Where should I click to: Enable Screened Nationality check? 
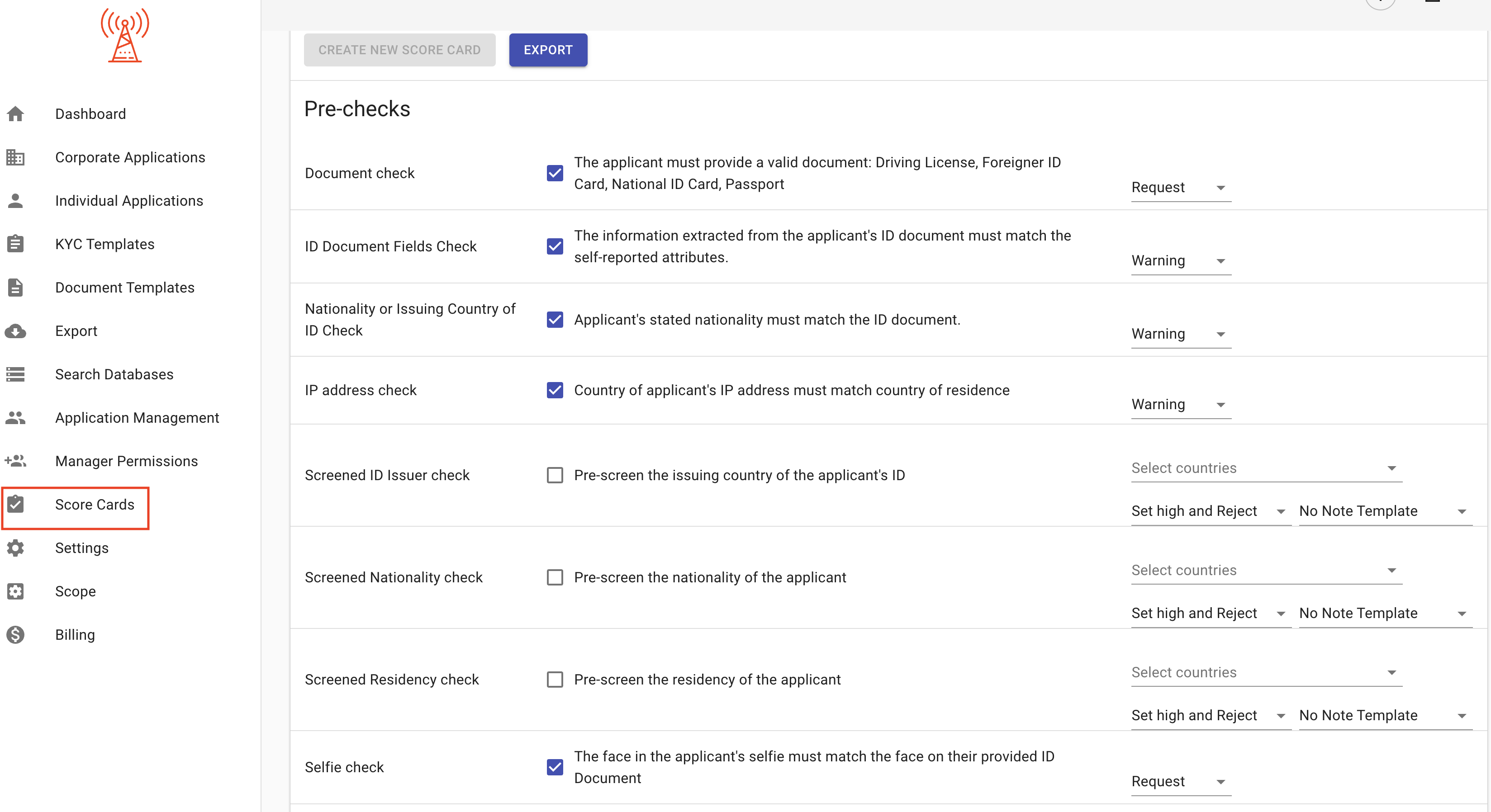click(555, 577)
